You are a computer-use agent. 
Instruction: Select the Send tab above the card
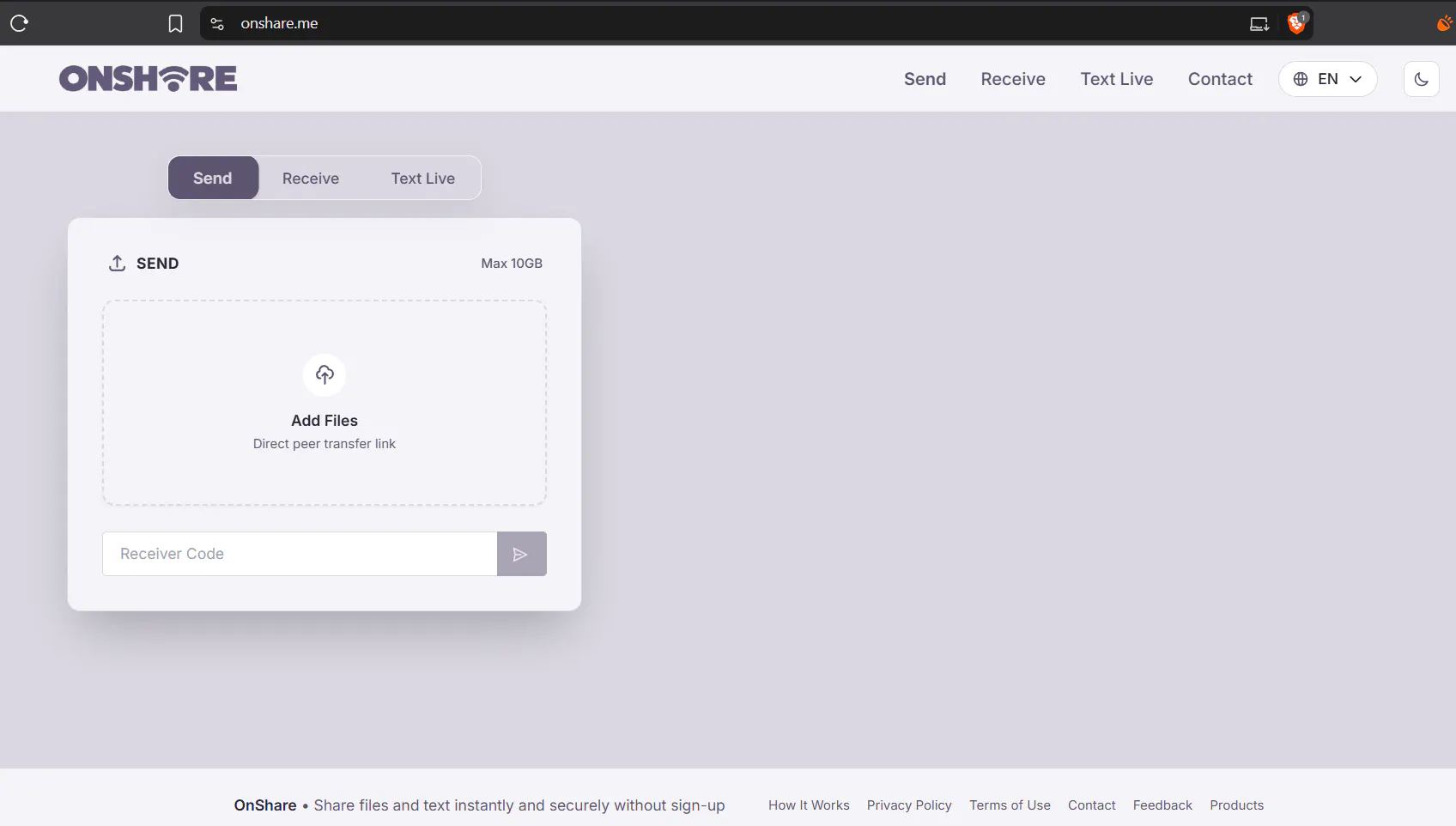[x=213, y=178]
